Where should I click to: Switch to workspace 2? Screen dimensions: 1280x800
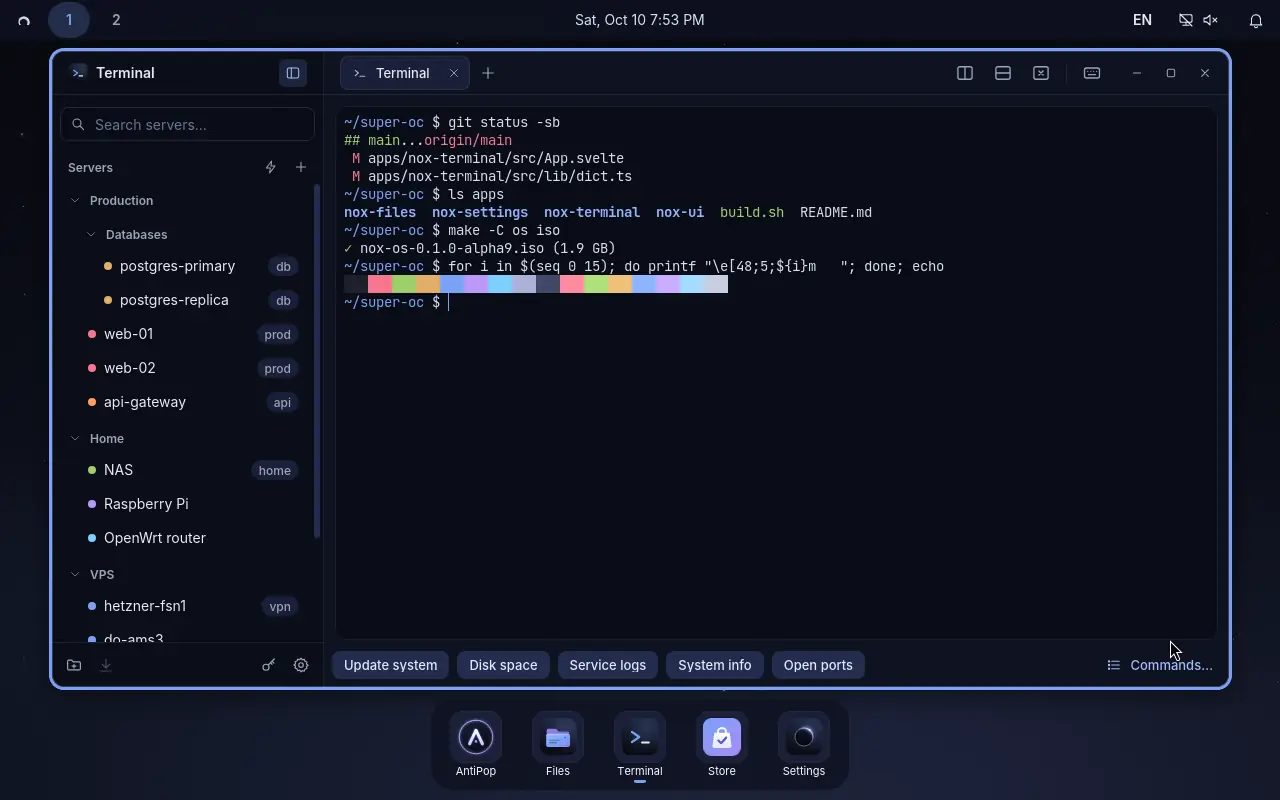click(x=116, y=20)
